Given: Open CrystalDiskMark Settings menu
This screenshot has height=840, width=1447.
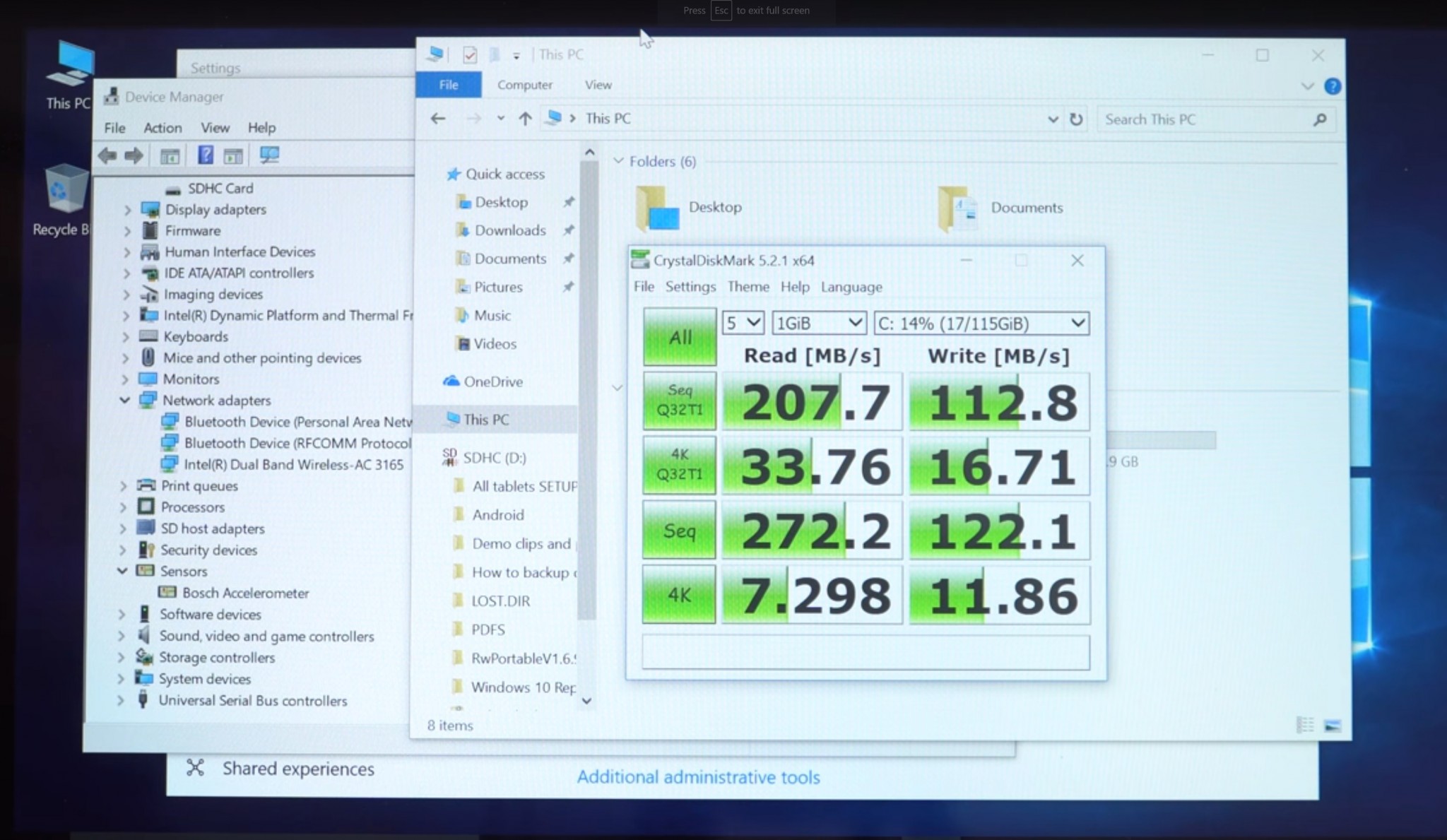Looking at the screenshot, I should click(x=690, y=287).
